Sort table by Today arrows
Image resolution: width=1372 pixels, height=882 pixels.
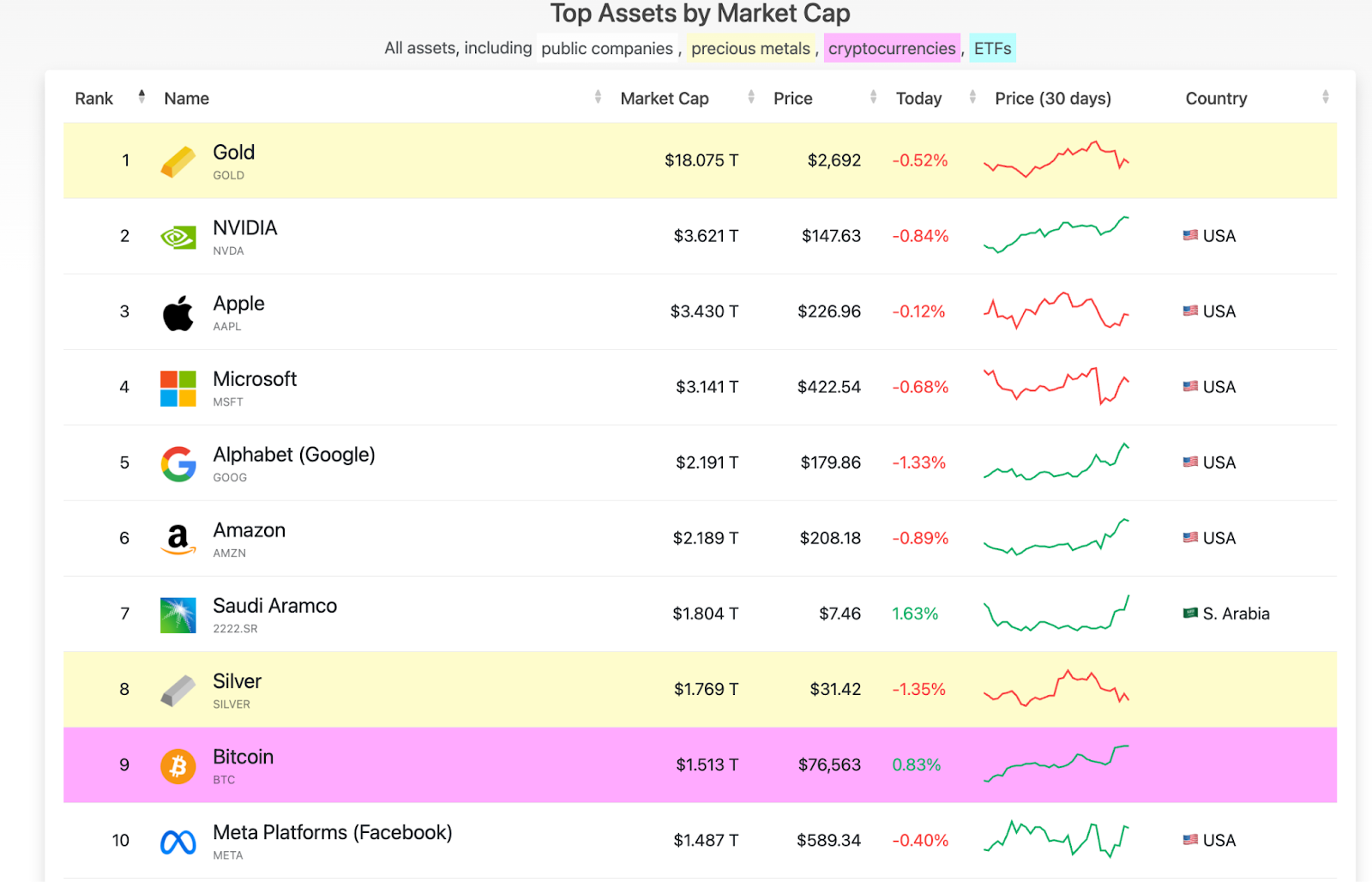pos(972,97)
